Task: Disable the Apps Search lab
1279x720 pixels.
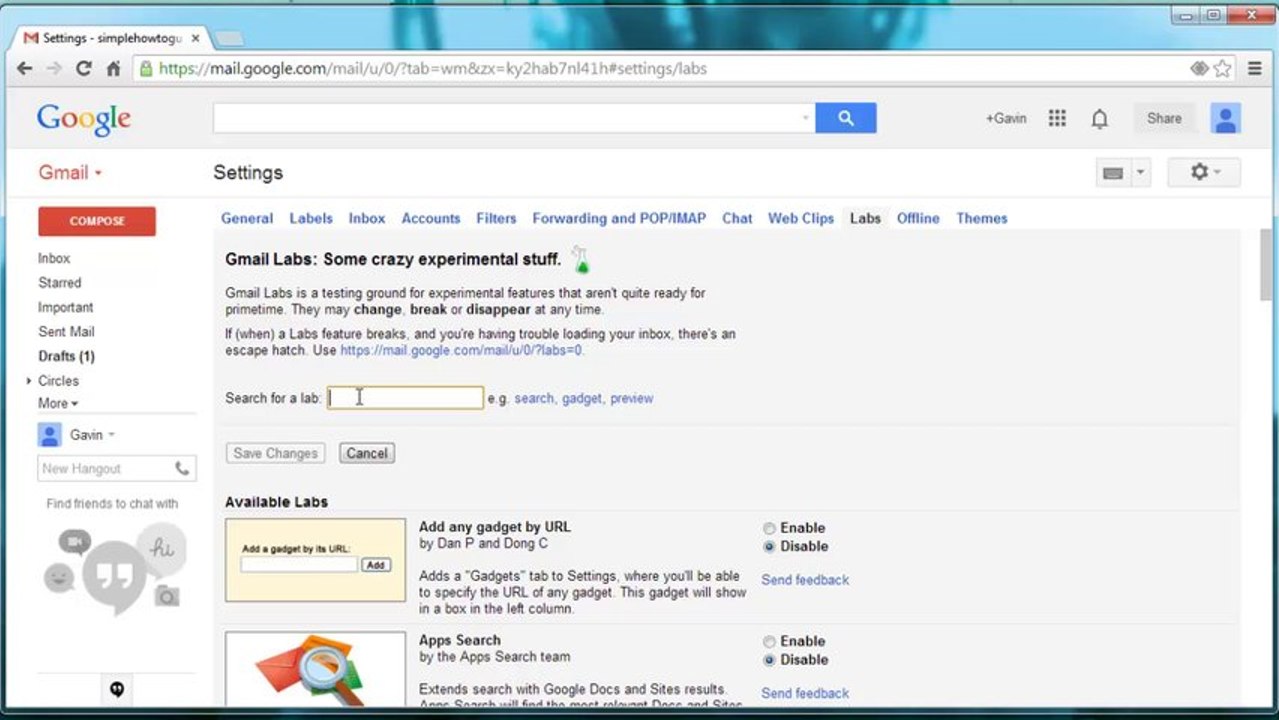Action: [x=769, y=661]
